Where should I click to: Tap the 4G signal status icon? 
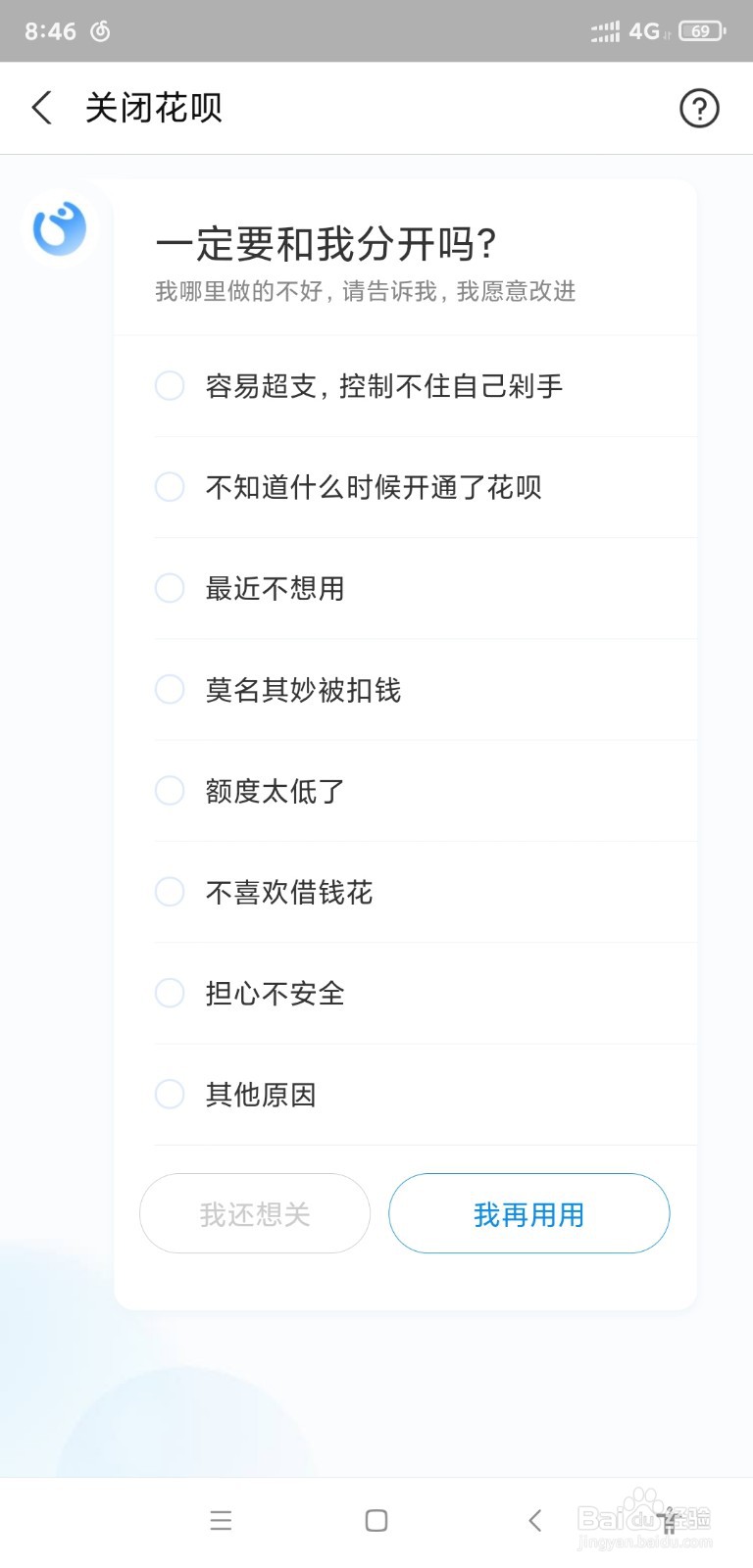click(x=643, y=31)
